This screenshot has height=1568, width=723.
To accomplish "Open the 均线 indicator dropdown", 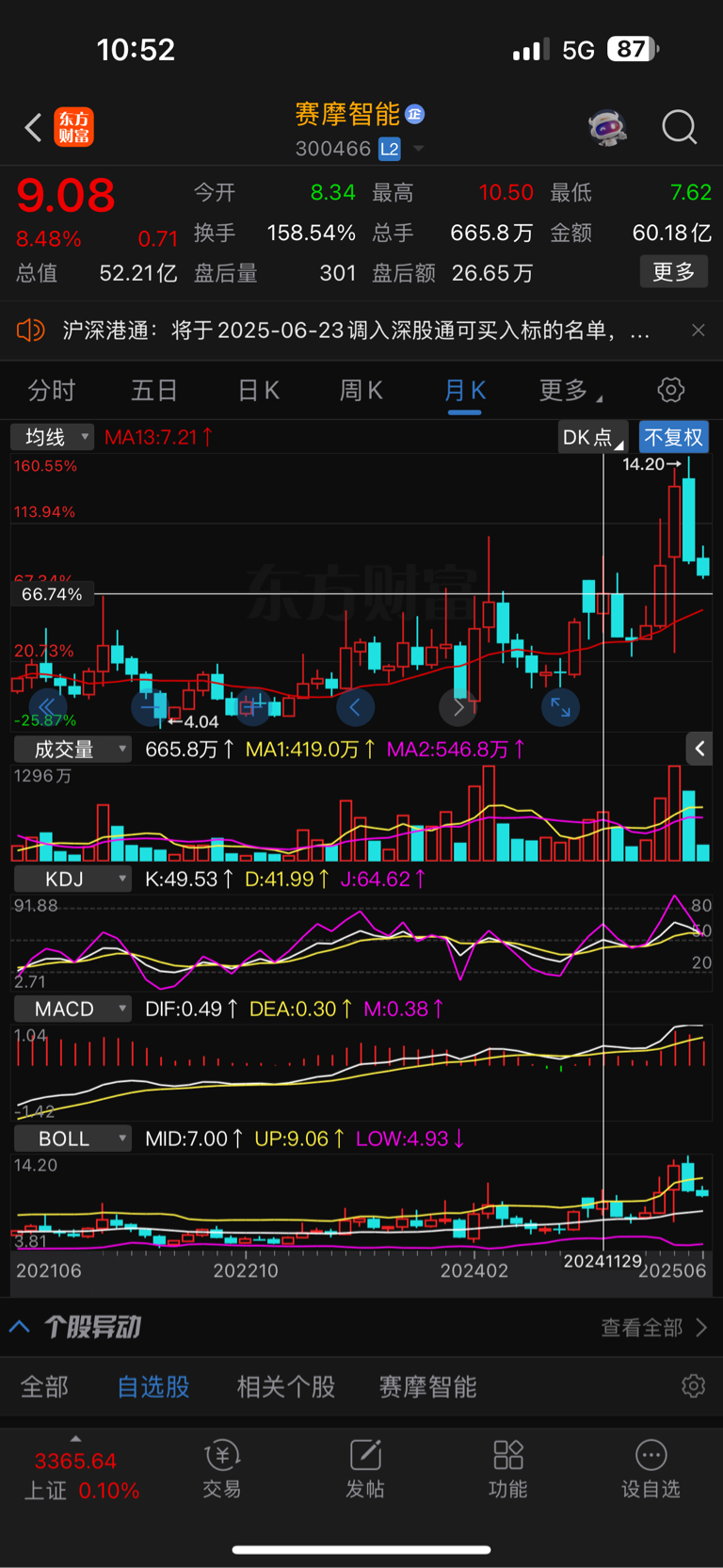I will coord(52,437).
